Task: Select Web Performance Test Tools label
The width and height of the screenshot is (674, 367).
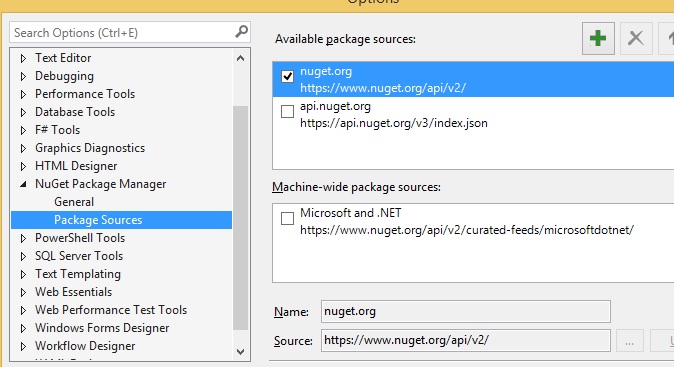Action: 111,310
